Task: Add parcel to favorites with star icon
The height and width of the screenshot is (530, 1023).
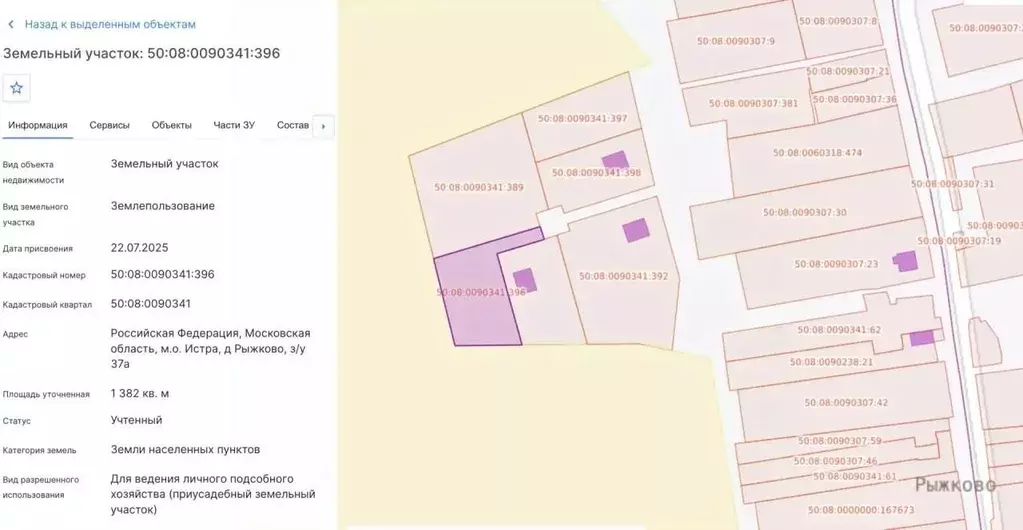Action: click(x=16, y=88)
